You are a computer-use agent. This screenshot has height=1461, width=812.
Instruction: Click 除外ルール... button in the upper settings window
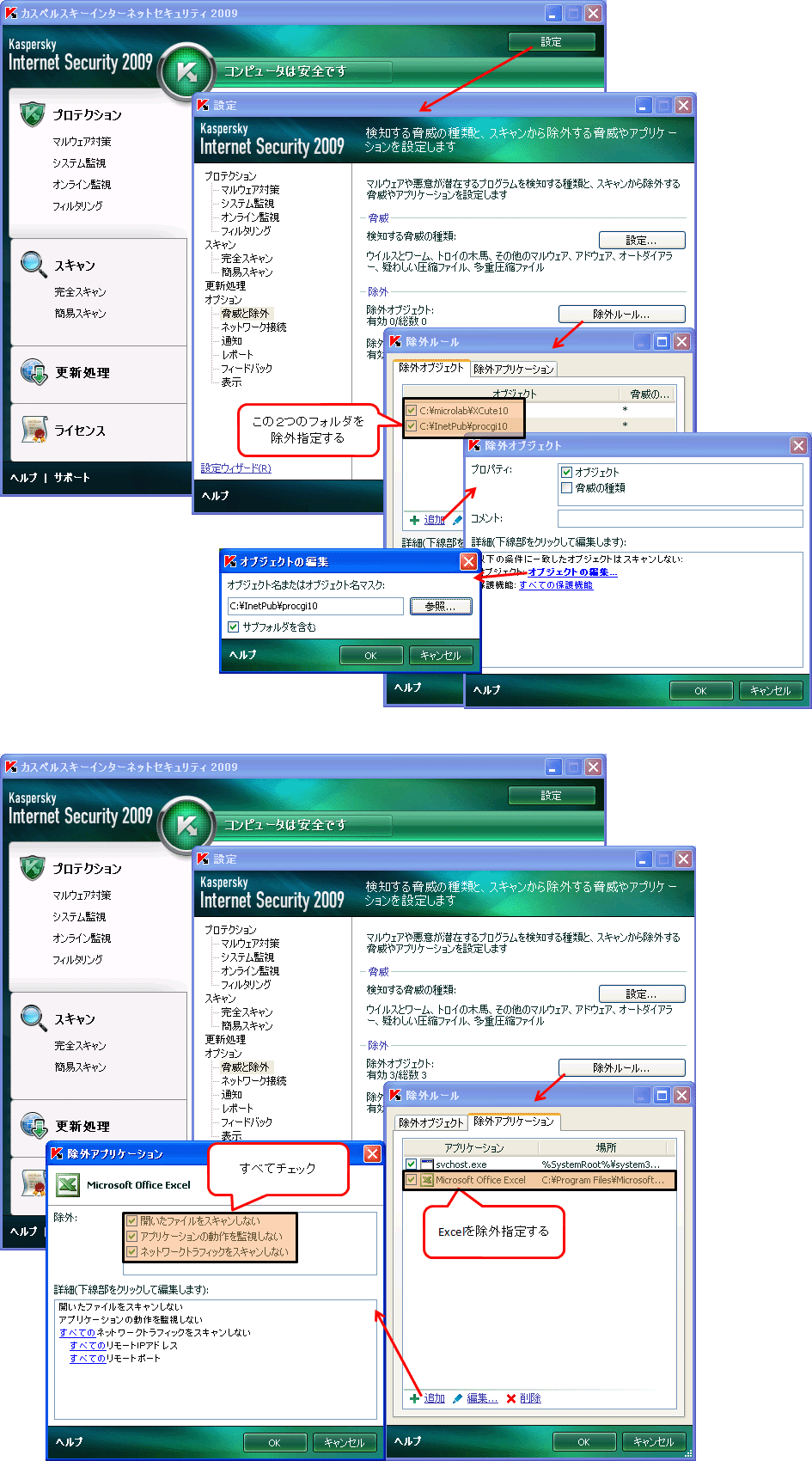point(621,315)
